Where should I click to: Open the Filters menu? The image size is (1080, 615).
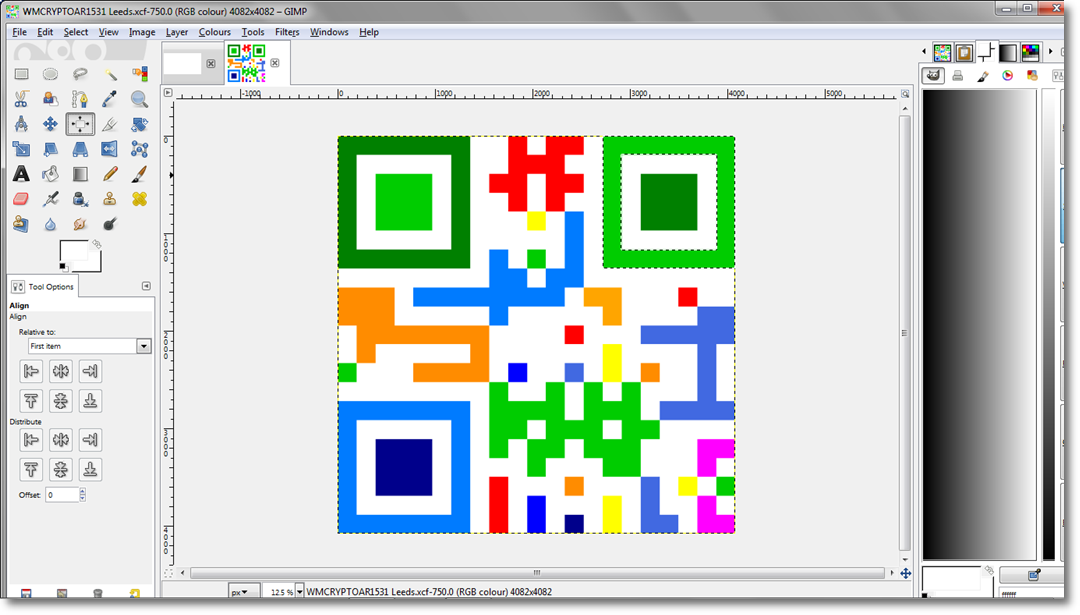(287, 32)
